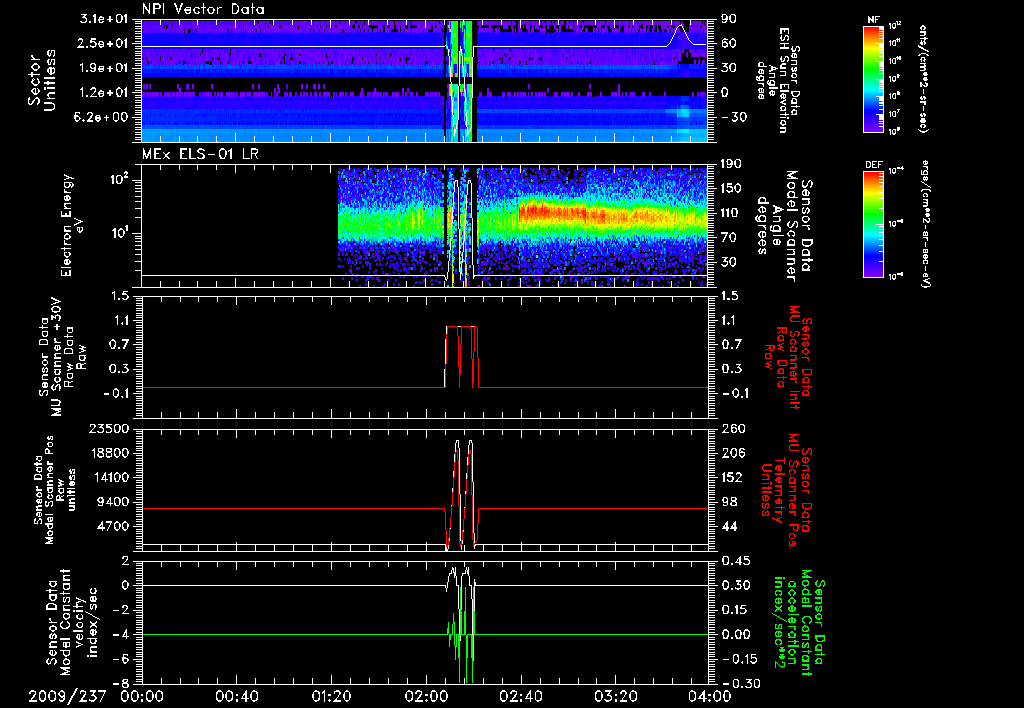Click the -30 degree sun elevation tick
1024x708 pixels.
[x=733, y=117]
